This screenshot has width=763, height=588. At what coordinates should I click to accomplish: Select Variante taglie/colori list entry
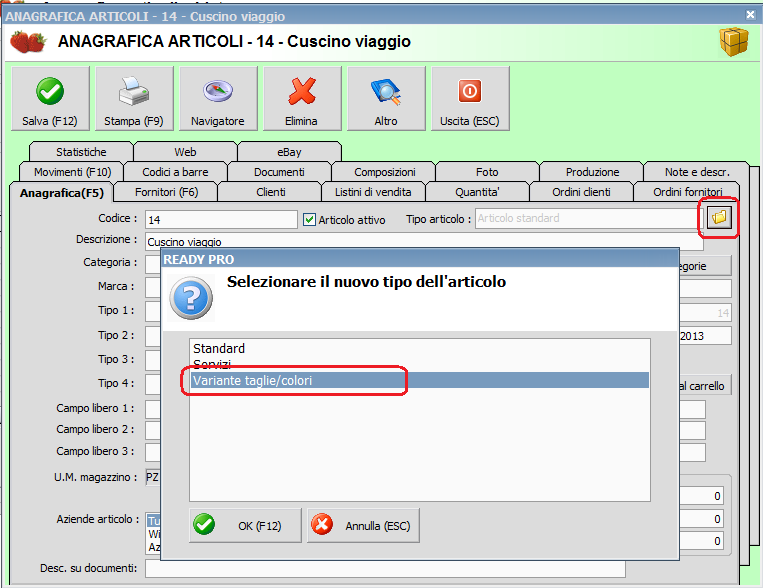(x=419, y=380)
